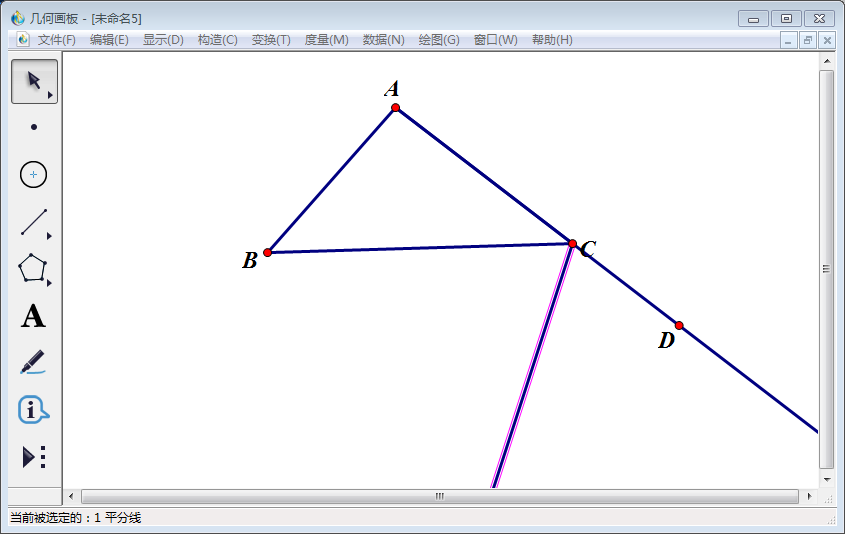Click point A on the triangle

coord(396,108)
